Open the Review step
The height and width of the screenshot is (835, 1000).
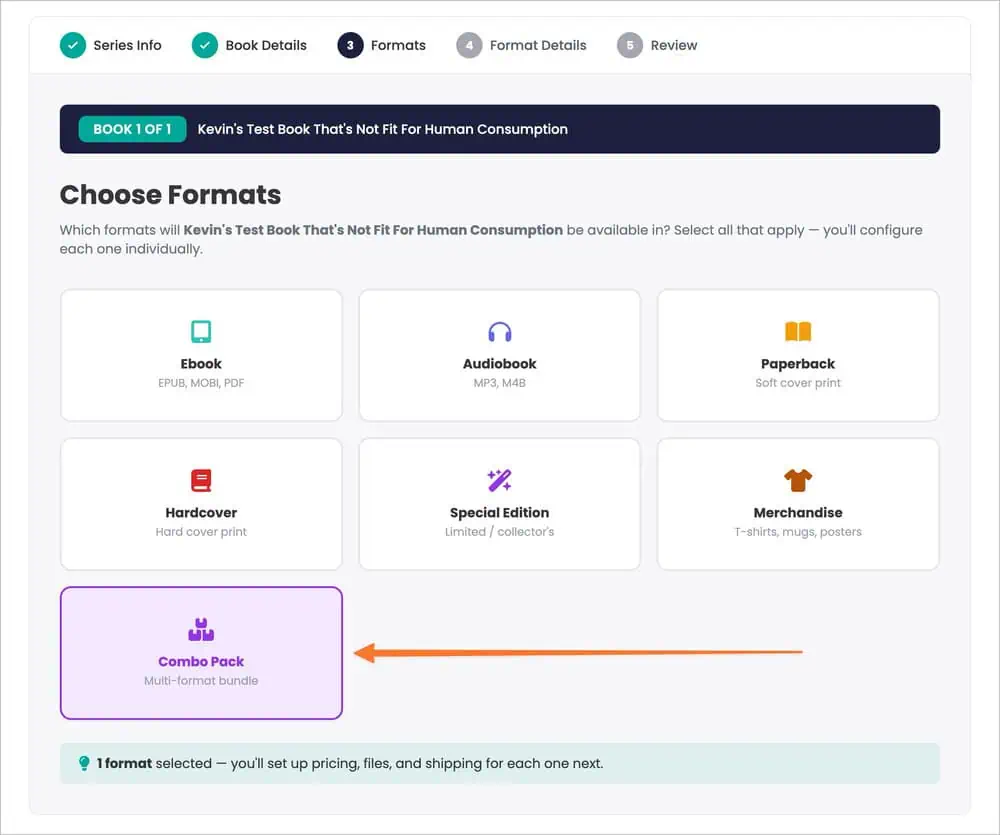(673, 45)
